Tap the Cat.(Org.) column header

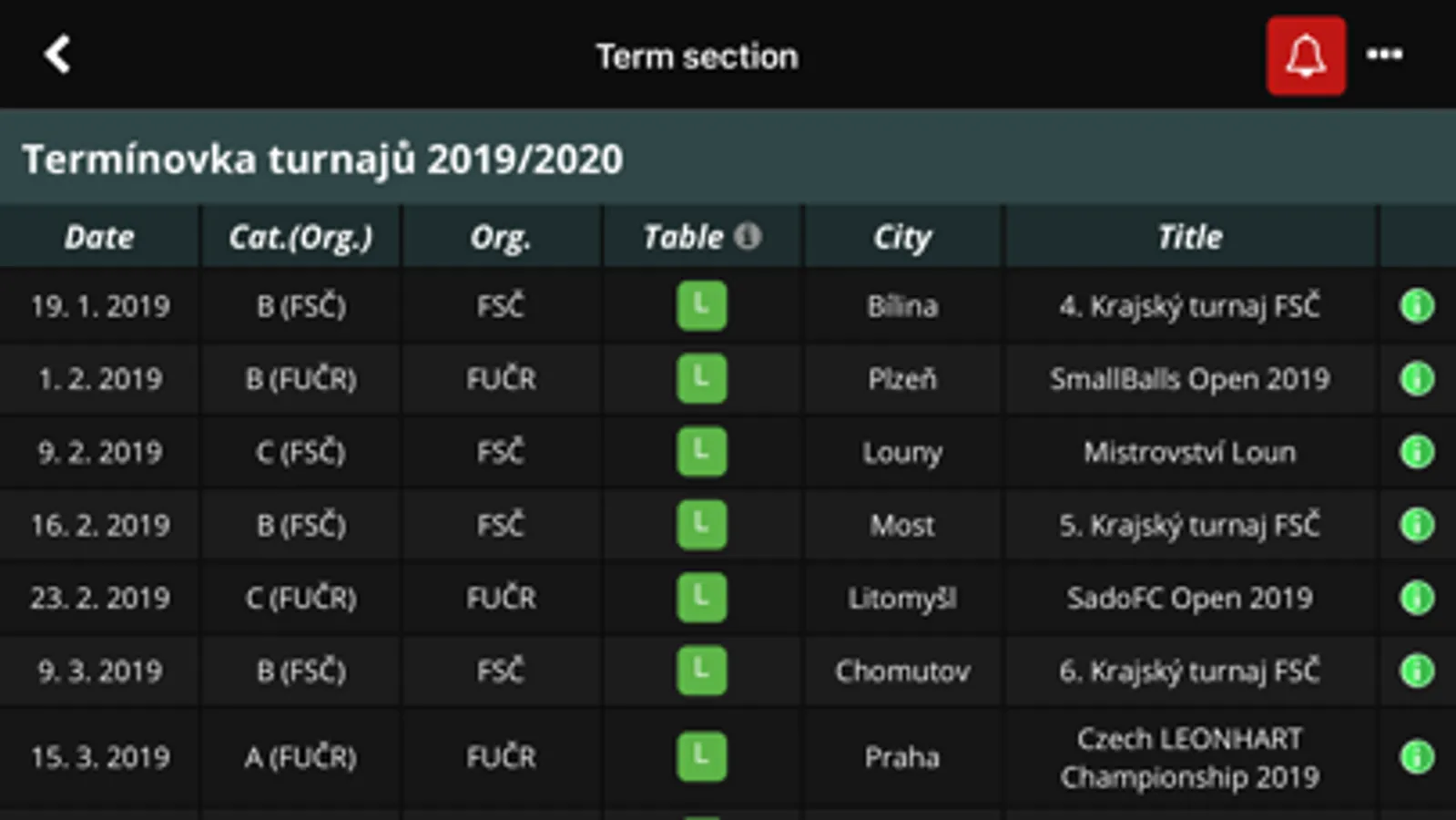300,237
